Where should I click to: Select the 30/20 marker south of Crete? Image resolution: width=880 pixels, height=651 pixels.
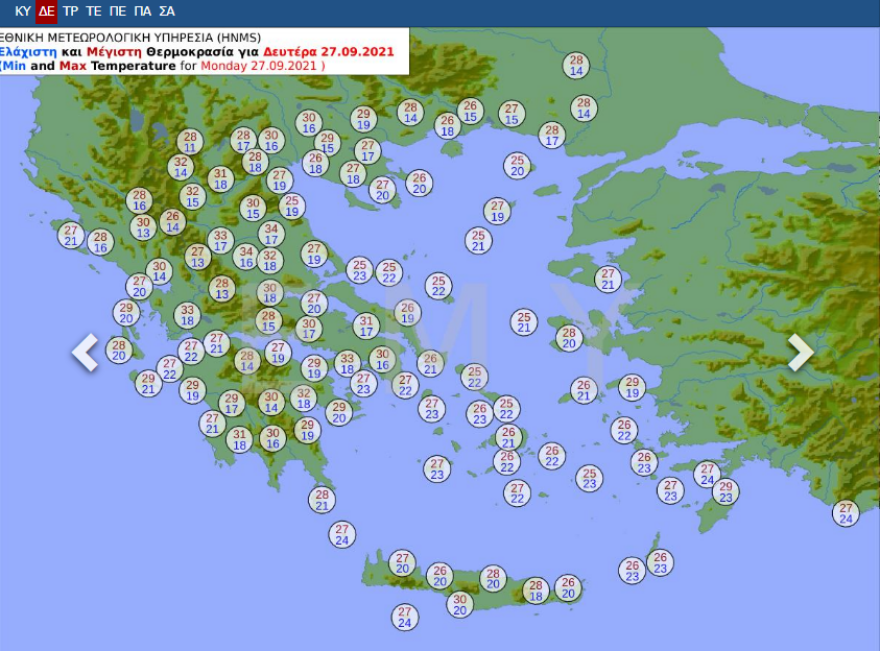[459, 604]
